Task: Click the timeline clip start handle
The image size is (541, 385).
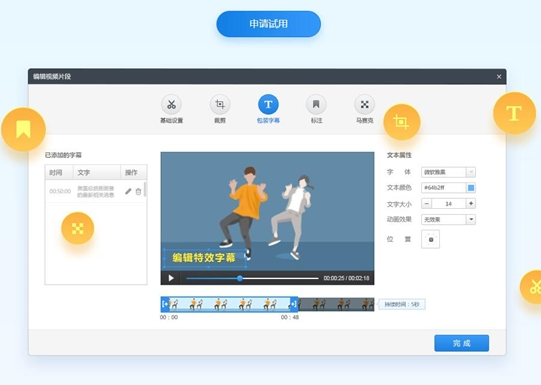Action: (x=165, y=304)
